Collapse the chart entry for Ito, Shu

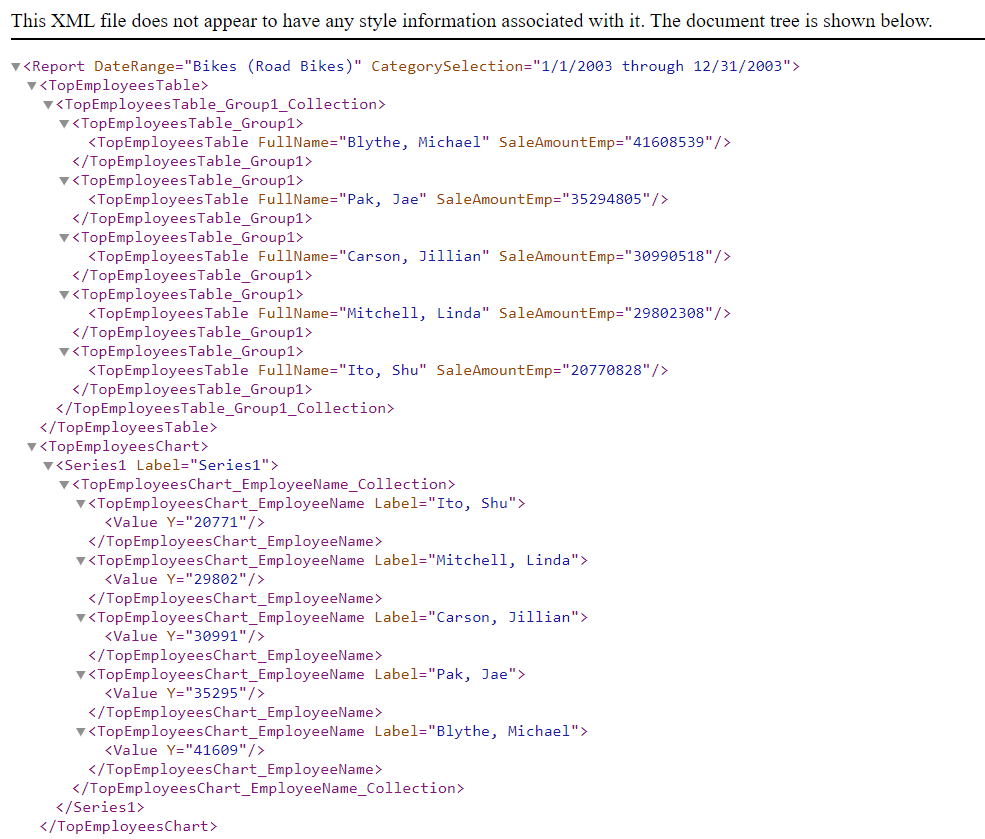[79, 503]
